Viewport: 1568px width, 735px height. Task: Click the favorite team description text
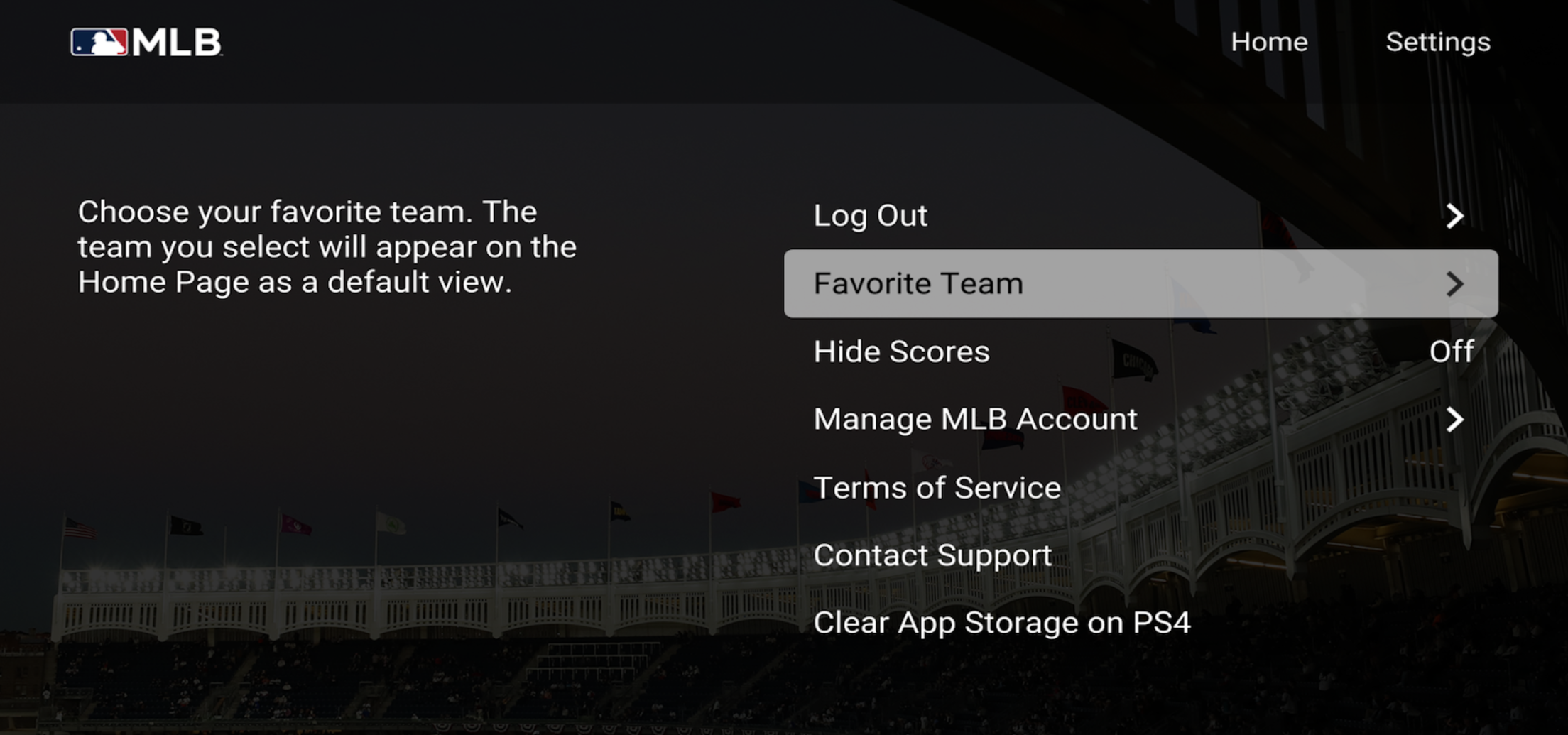pyautogui.click(x=327, y=247)
